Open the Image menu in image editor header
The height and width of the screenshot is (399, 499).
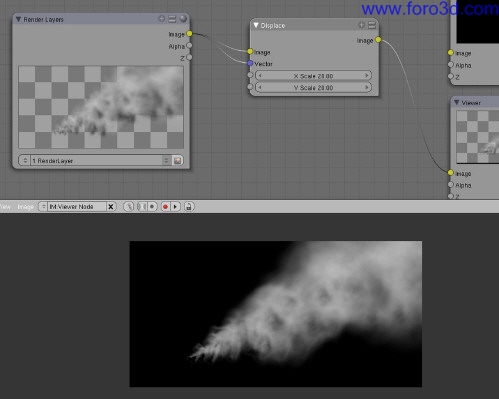[25, 207]
